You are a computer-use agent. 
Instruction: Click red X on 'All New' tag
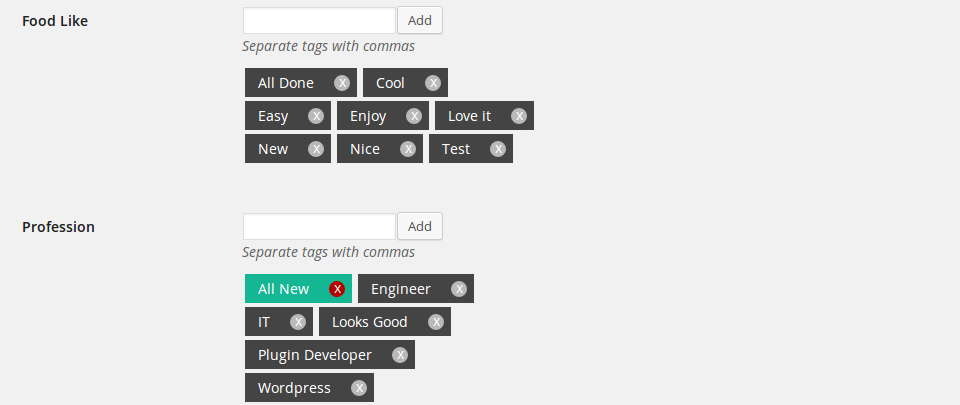click(x=337, y=289)
